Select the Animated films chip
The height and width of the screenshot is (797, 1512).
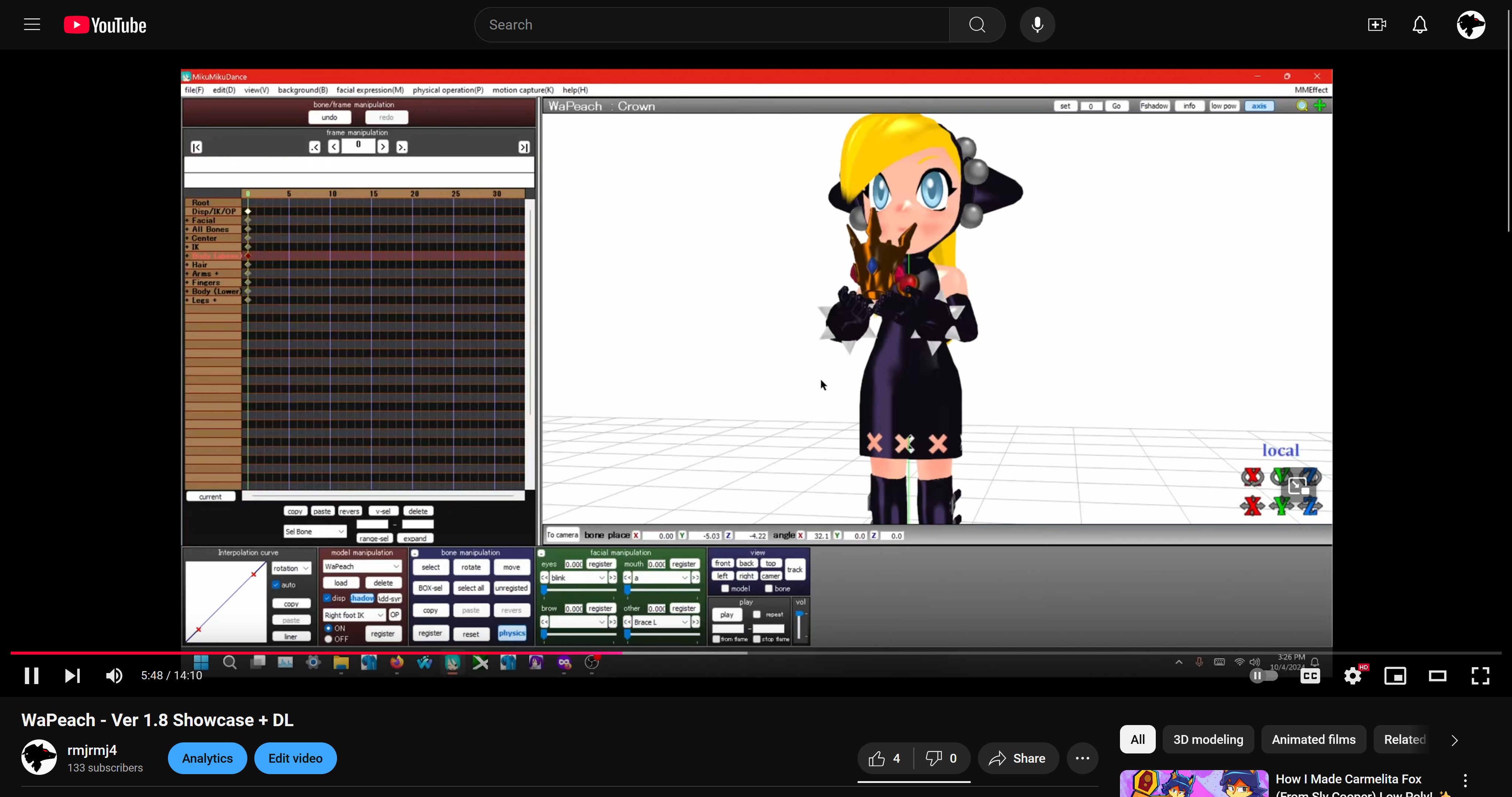(x=1314, y=739)
